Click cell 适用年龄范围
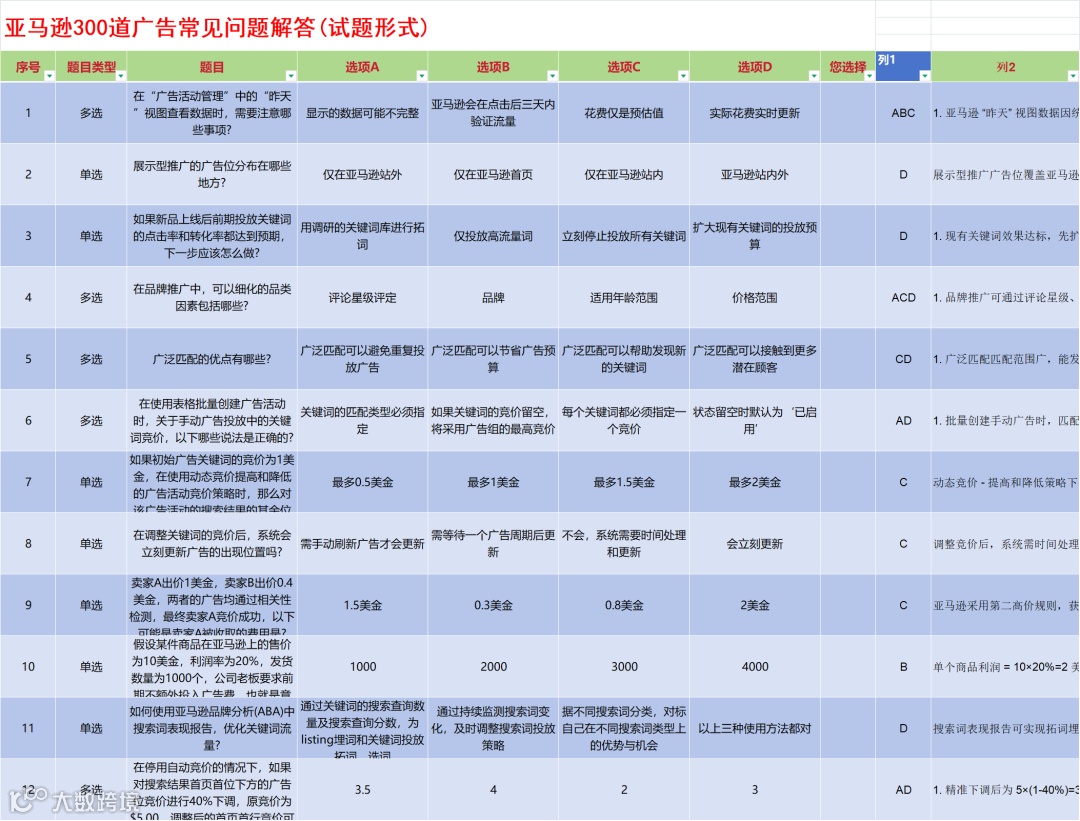 coord(623,298)
